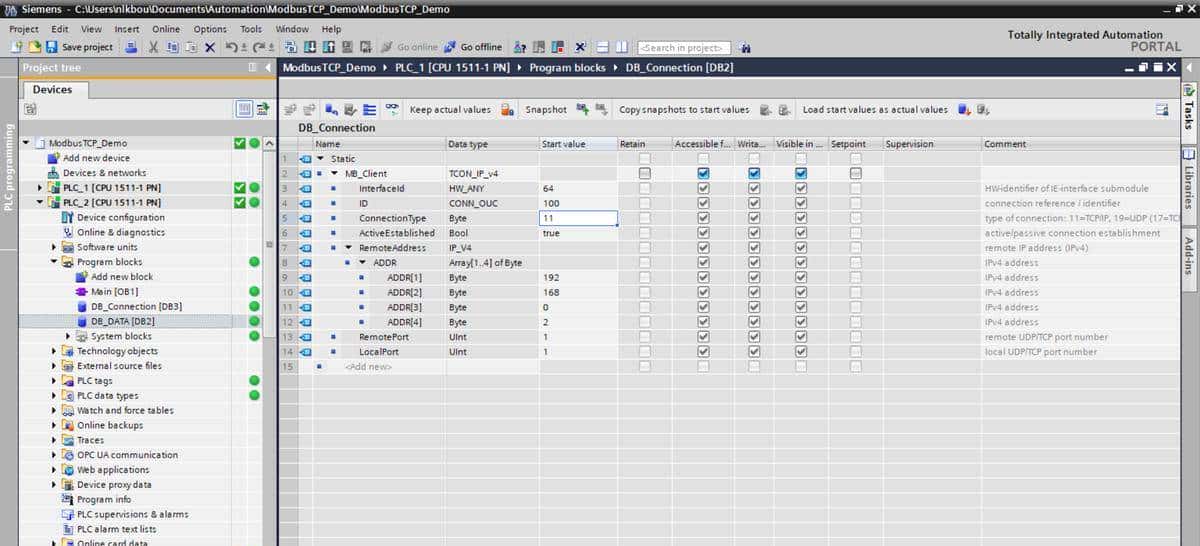The height and width of the screenshot is (546, 1200).
Task: Uncheck Accessible checkbox in the InterfaceId row
Action: tap(703, 189)
